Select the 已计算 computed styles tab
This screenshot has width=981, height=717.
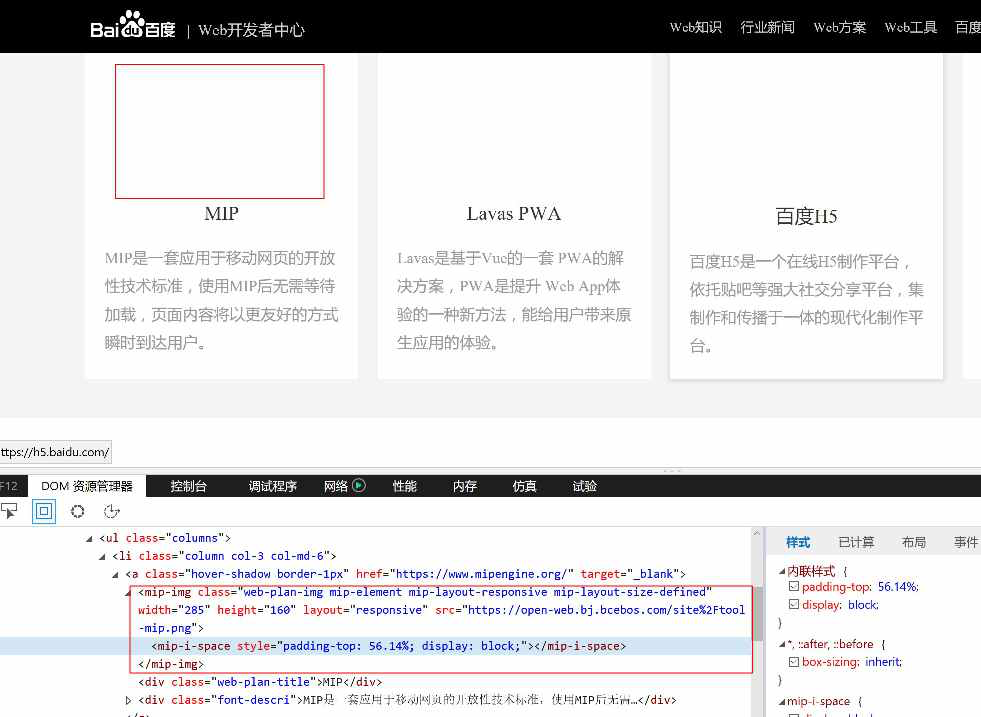(x=856, y=542)
